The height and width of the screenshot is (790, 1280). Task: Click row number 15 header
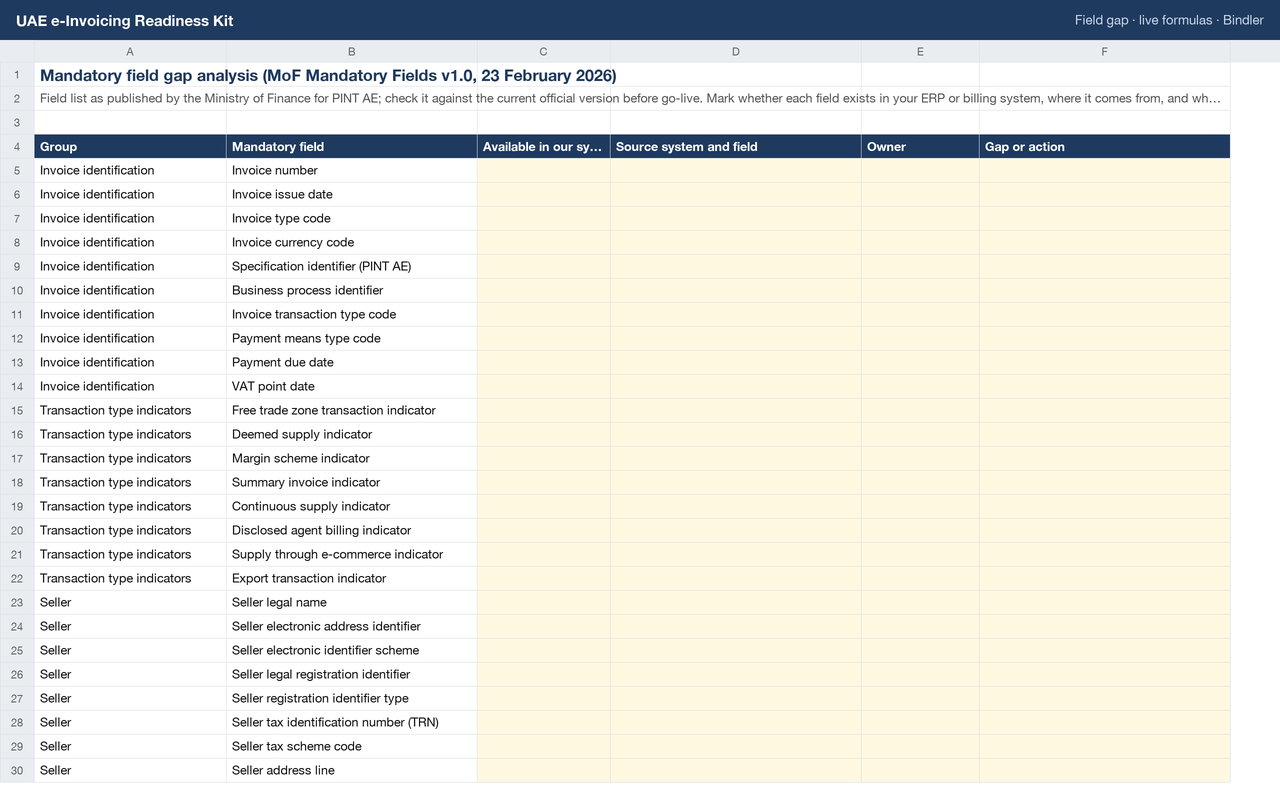(x=17, y=410)
